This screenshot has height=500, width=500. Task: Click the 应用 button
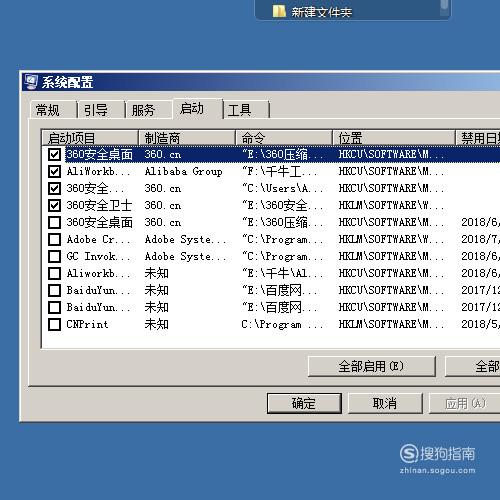[464, 403]
